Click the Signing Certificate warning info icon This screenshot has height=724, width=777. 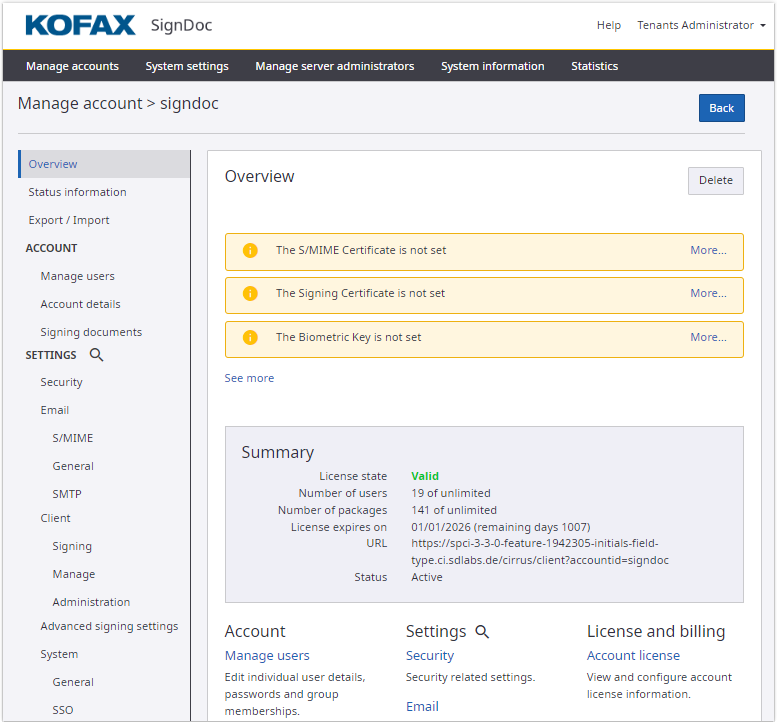pos(250,294)
